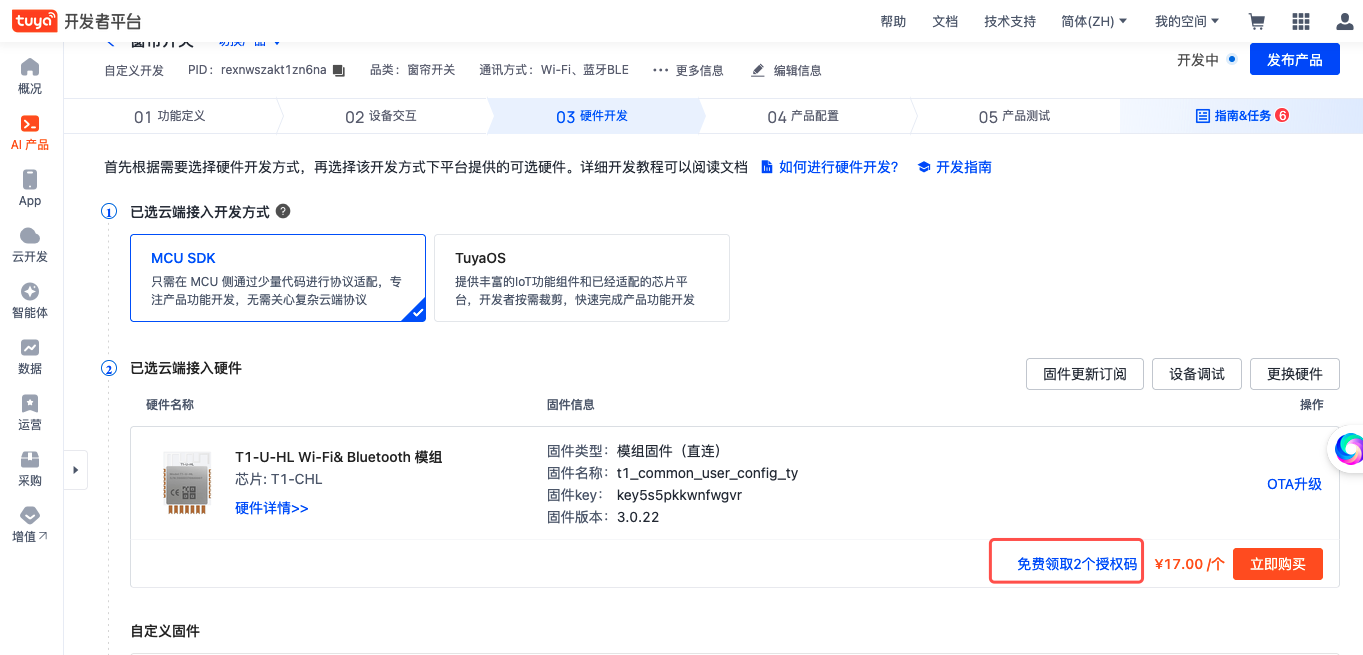
Task: Click the 发布产品 button
Action: (1295, 60)
